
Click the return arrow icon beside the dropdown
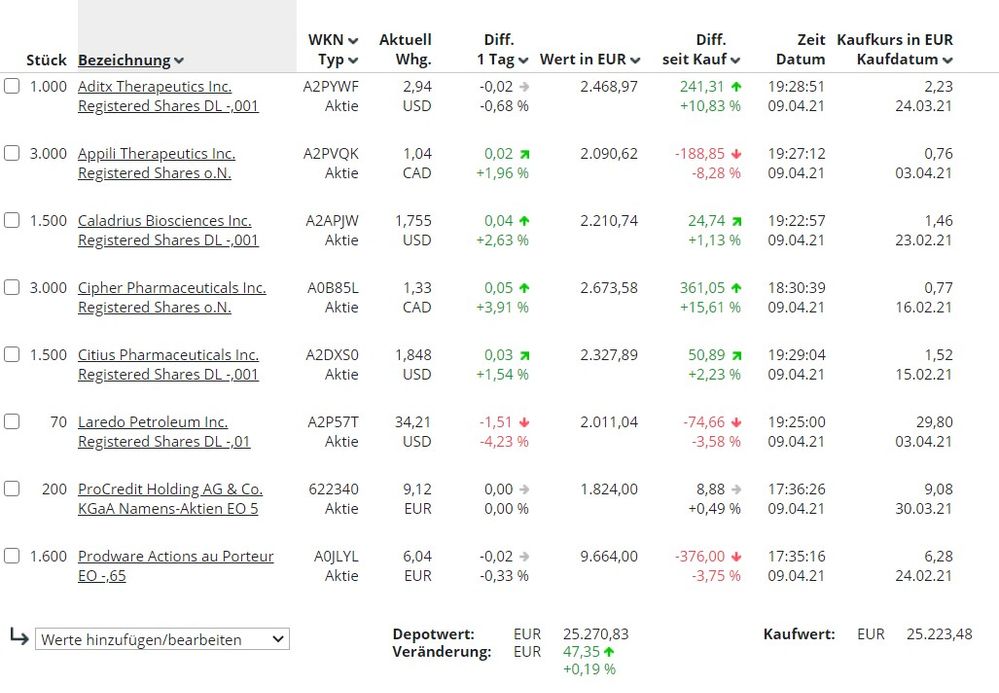tap(19, 637)
